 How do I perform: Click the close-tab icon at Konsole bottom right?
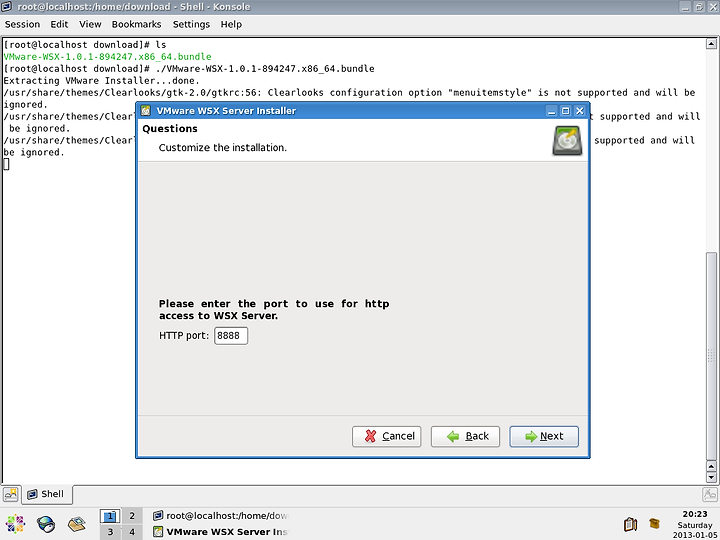tap(709, 495)
